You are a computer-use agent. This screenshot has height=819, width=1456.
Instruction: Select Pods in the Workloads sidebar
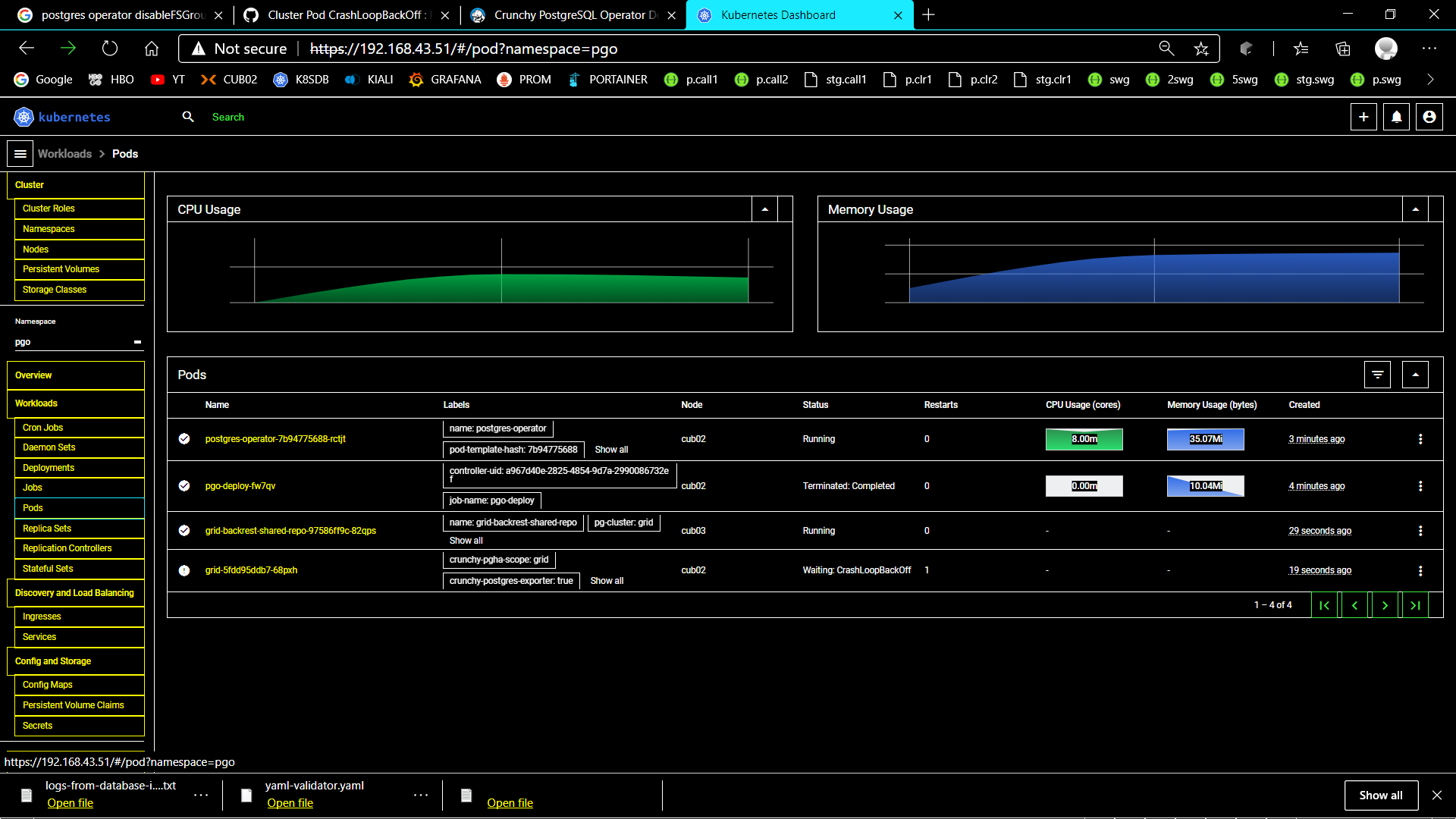pyautogui.click(x=33, y=507)
